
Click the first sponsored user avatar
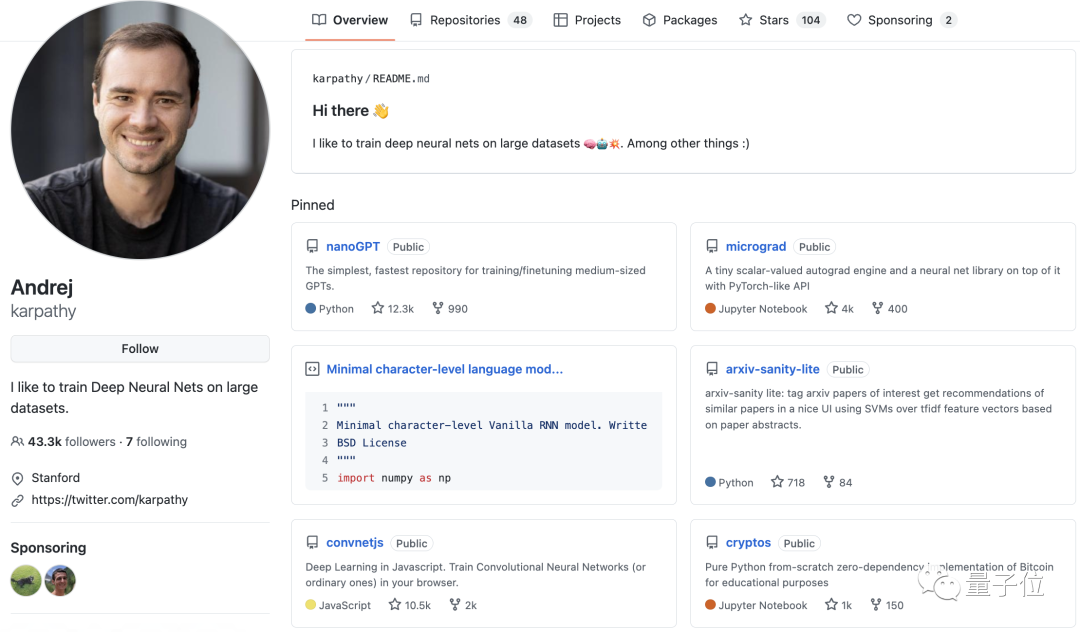[25, 580]
